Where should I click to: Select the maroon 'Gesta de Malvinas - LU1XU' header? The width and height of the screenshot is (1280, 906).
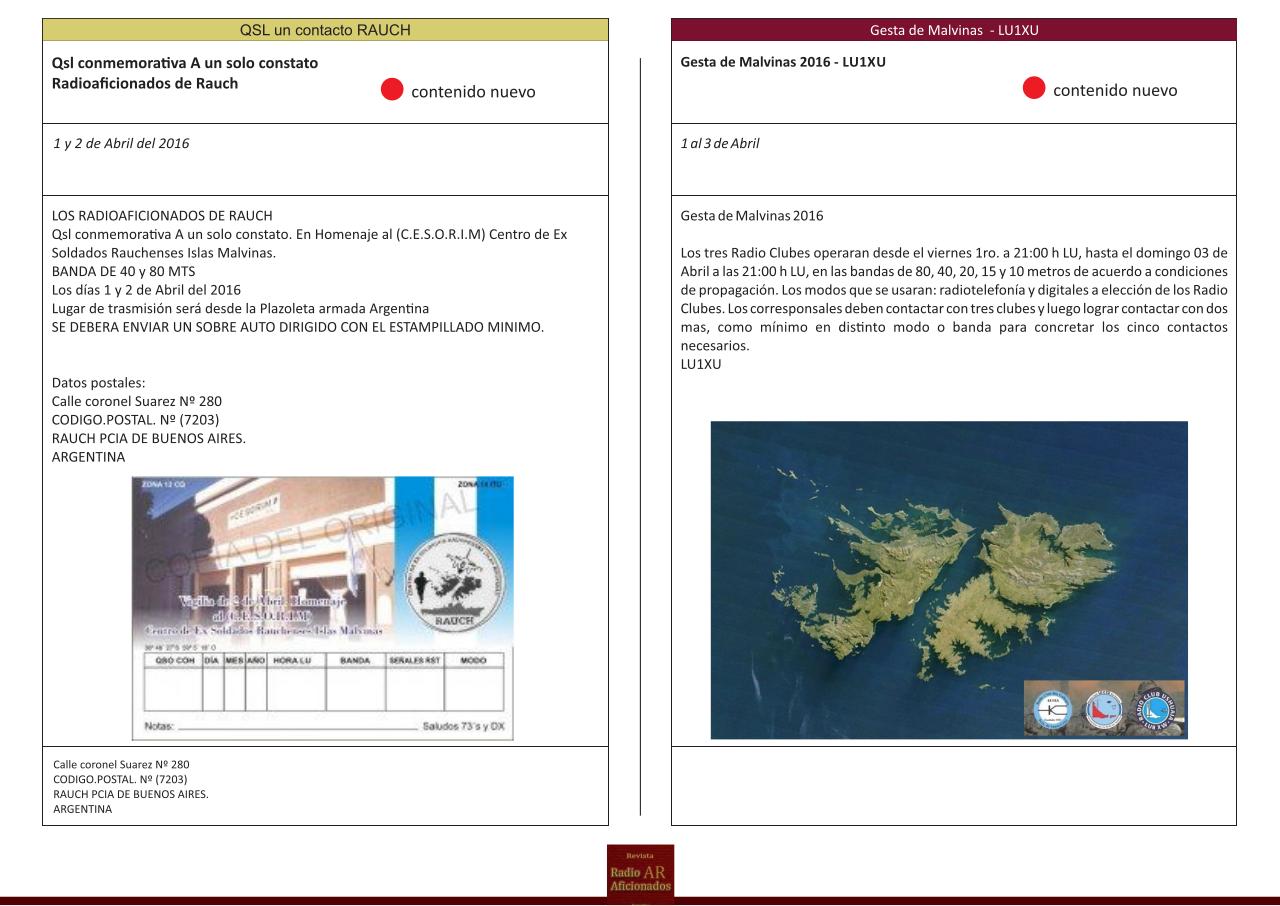[954, 30]
